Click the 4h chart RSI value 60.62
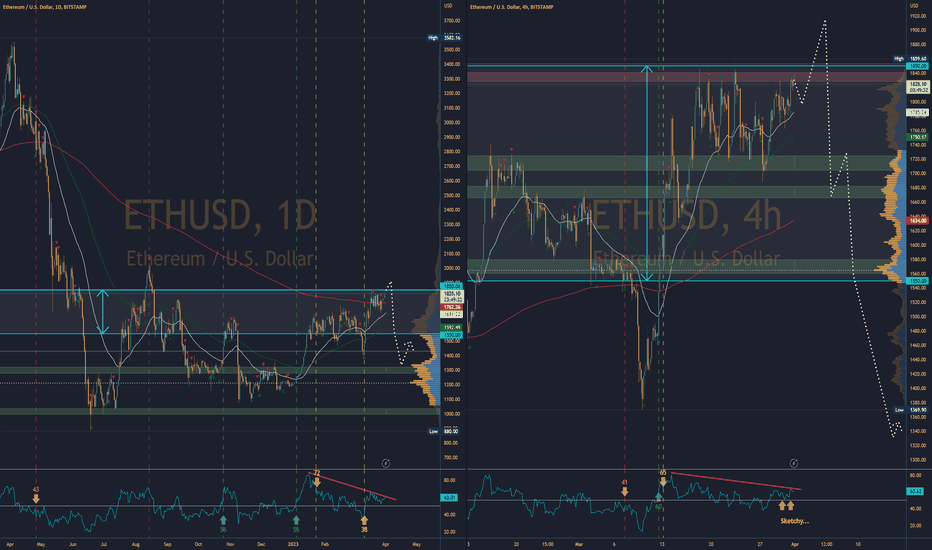 point(915,491)
